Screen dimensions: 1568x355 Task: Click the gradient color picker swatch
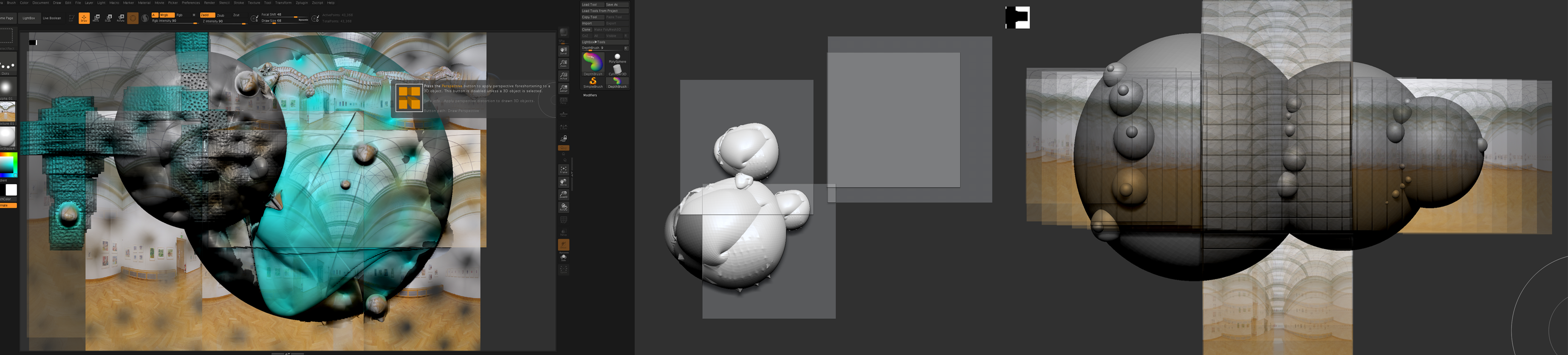[x=8, y=165]
